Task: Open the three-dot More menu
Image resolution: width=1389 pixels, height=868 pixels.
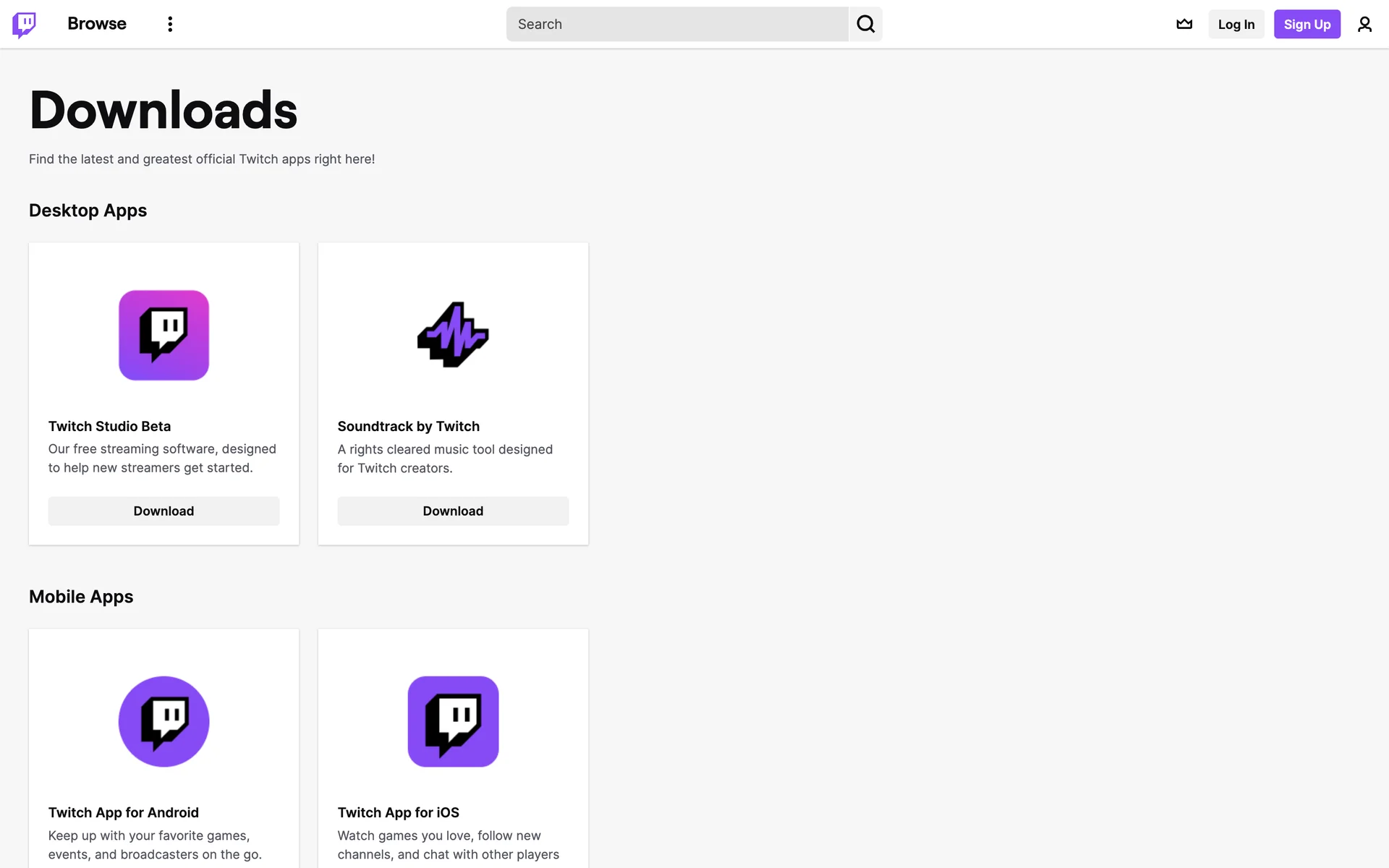Action: pyautogui.click(x=170, y=24)
